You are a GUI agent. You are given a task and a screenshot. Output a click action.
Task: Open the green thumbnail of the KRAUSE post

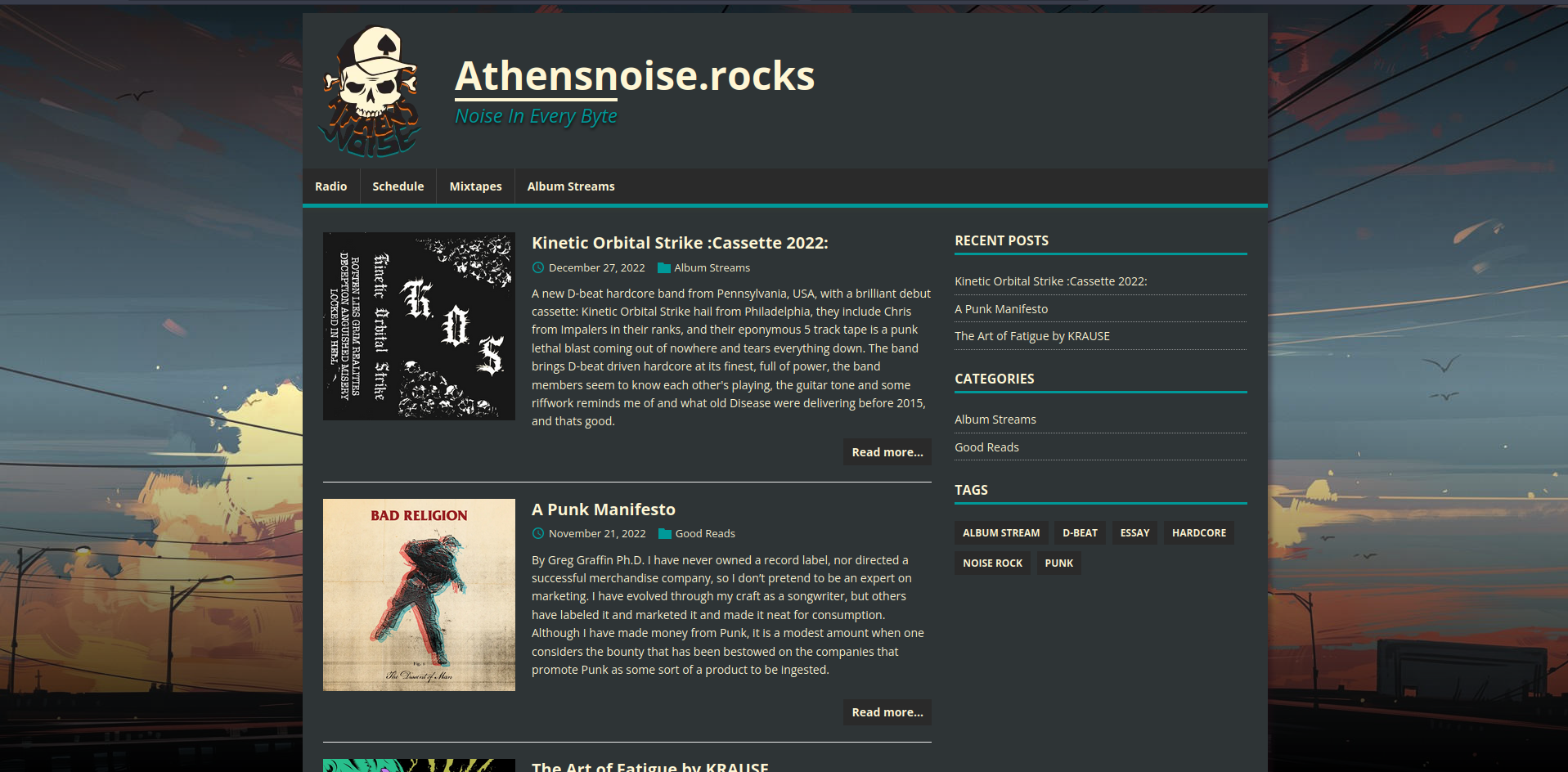419,765
